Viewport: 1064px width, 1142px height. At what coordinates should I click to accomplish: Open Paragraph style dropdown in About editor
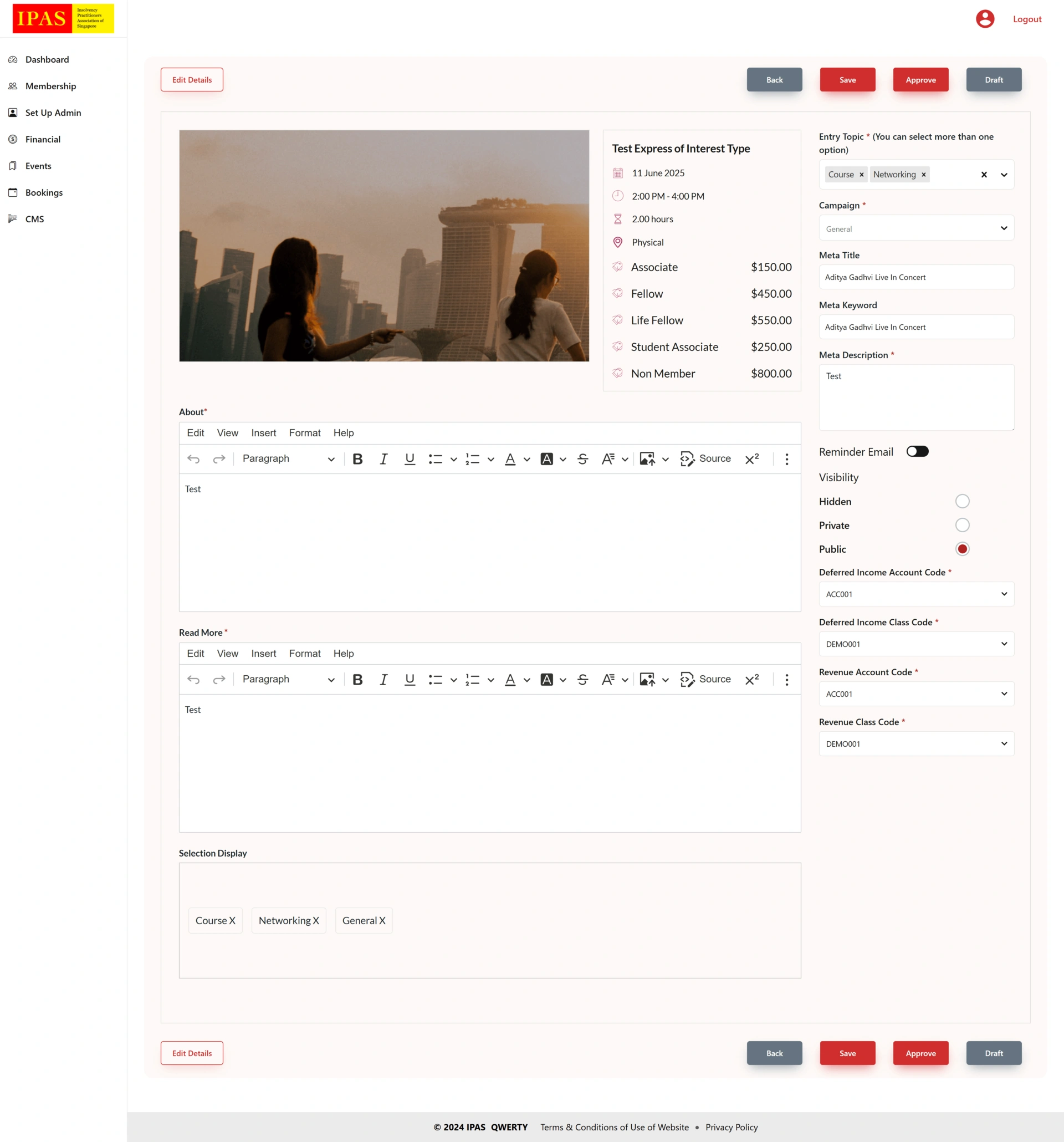pos(288,458)
